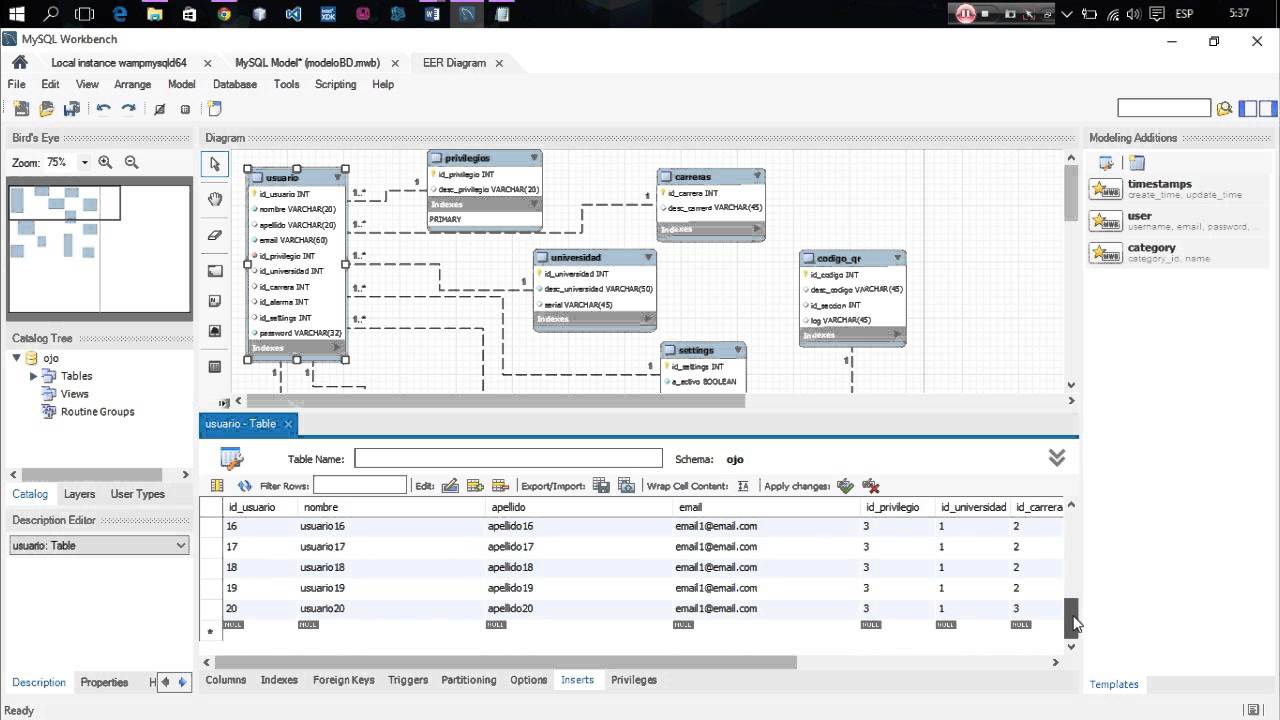Click the new model file toolbar icon

[x=21, y=109]
